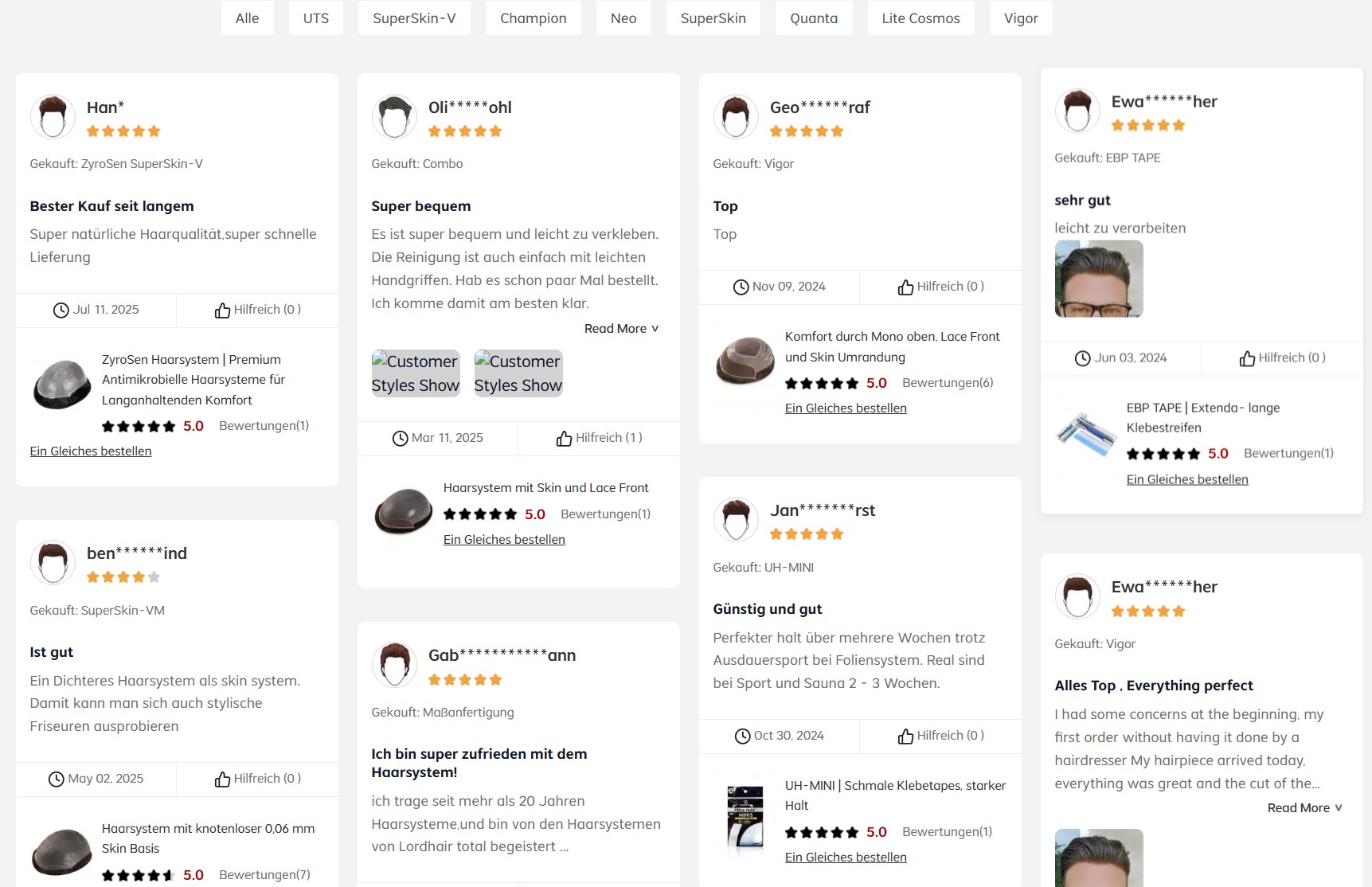Click Oli*****ohl reviewer avatar icon

(x=394, y=117)
